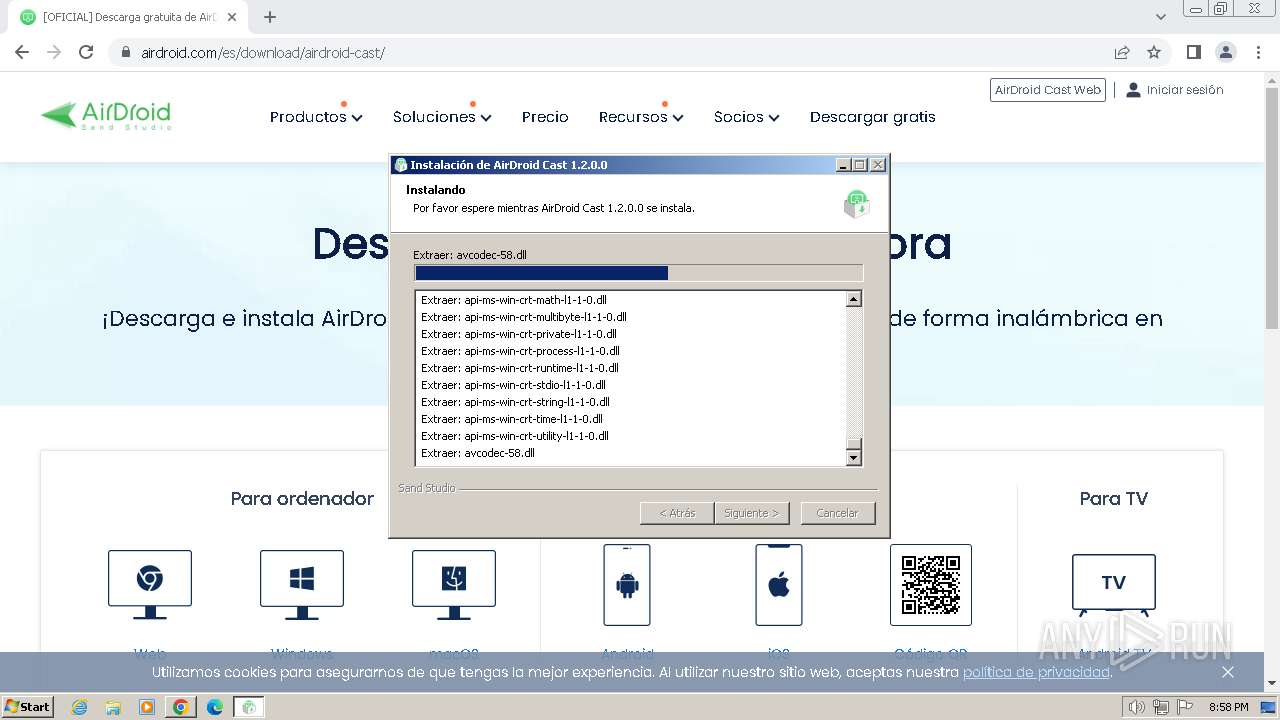This screenshot has width=1280, height=720.
Task: Open the política de privacidad link
Action: 1036,672
